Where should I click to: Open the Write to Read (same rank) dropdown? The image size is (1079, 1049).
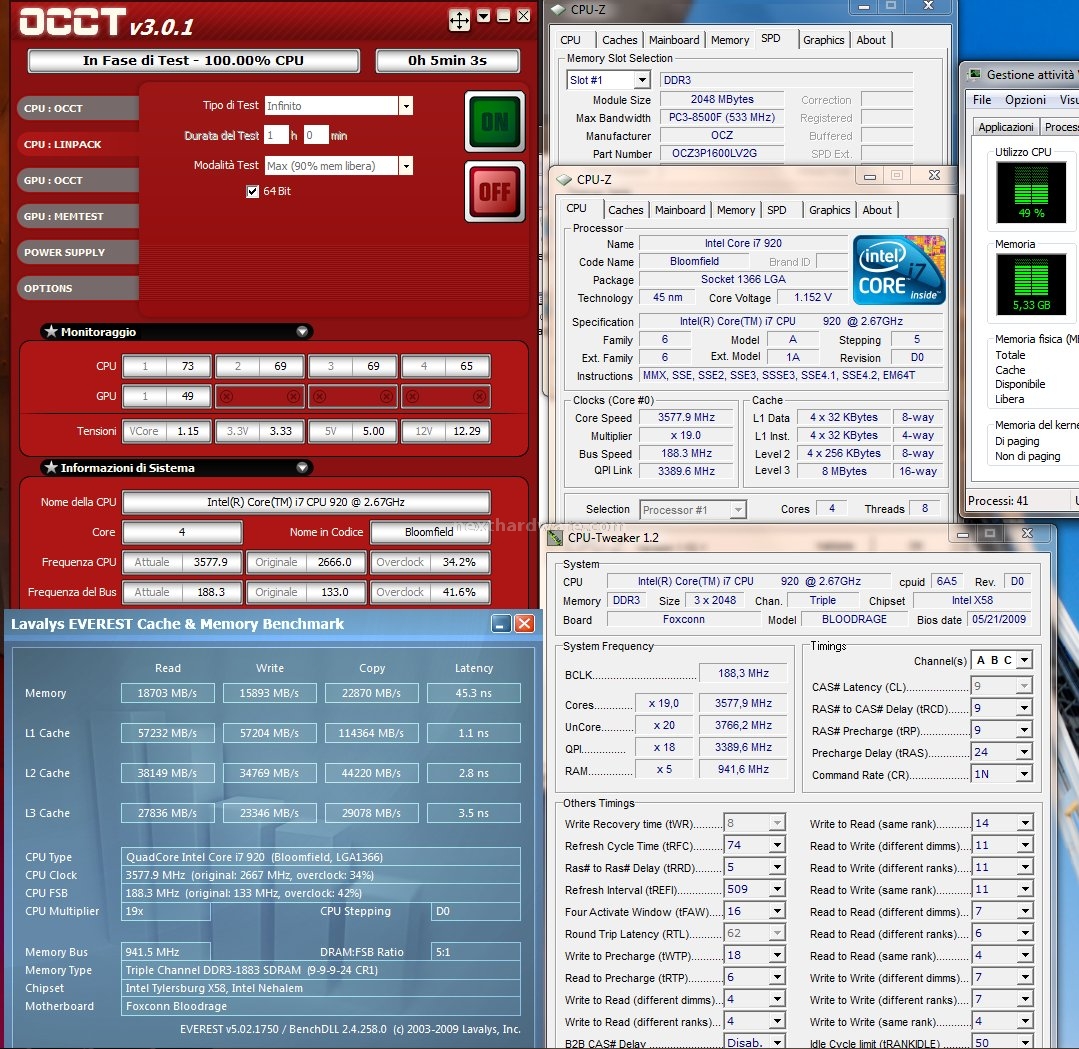pos(1025,823)
